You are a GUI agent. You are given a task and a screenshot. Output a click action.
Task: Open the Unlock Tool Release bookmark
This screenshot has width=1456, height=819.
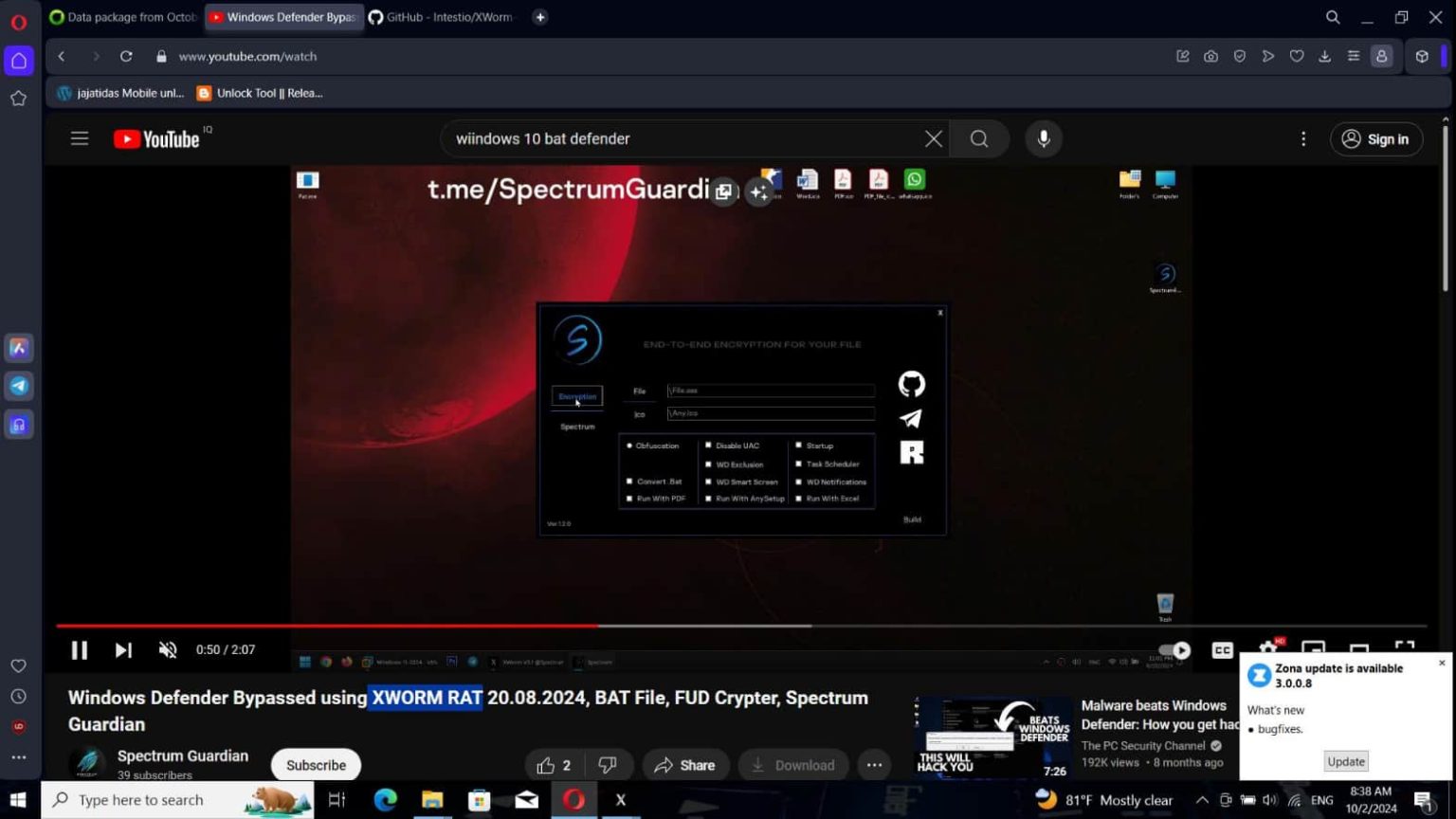(260, 93)
